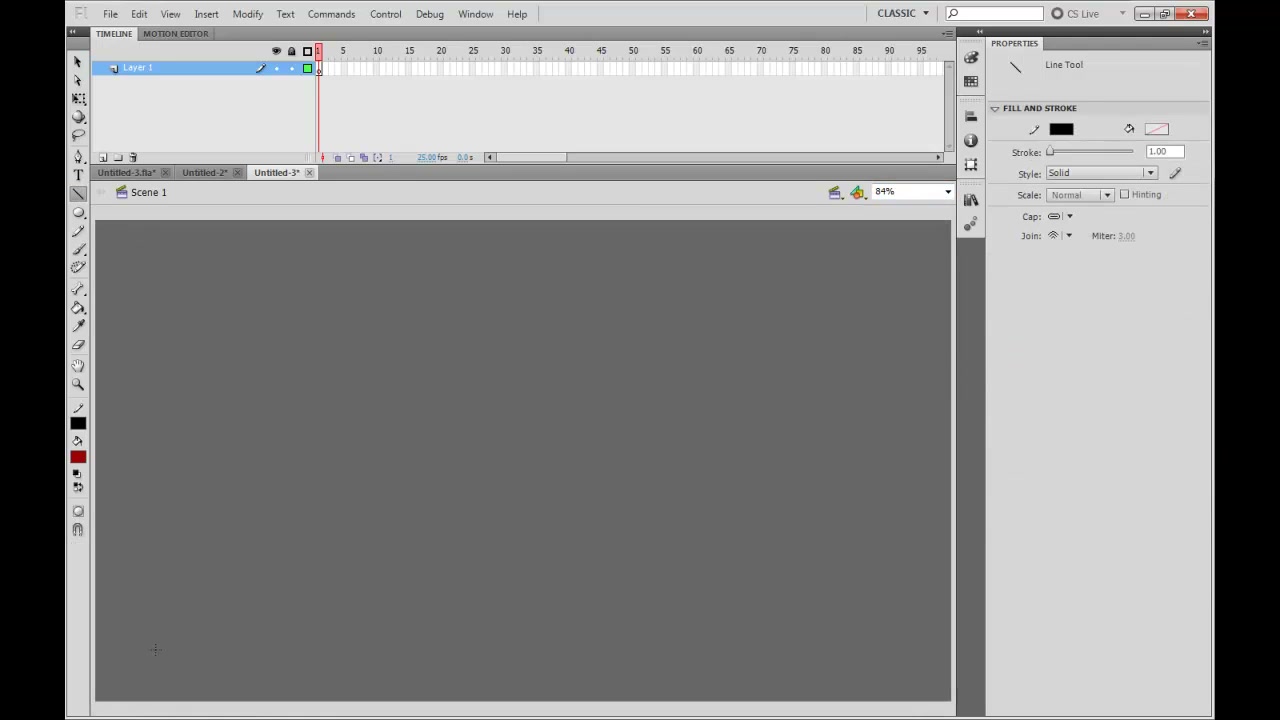Screen dimensions: 1280x720
Task: Select the Paint Bucket tool
Action: click(78, 308)
